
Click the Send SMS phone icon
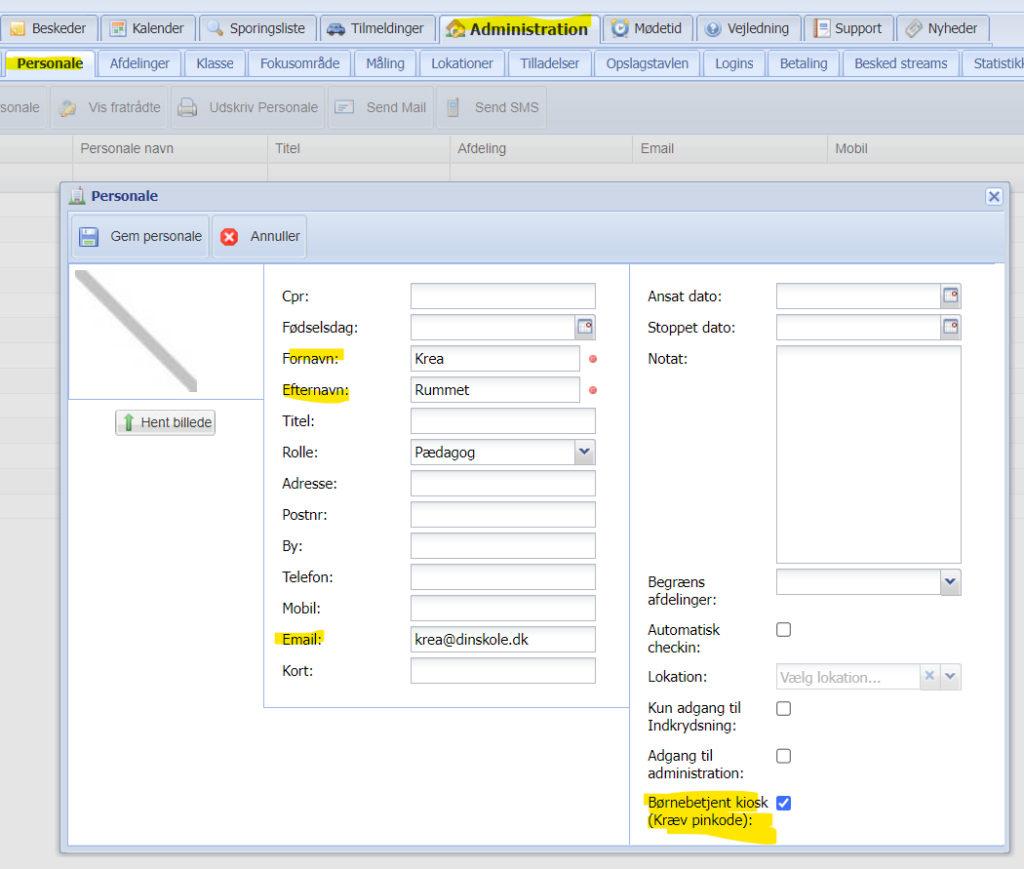(454, 107)
